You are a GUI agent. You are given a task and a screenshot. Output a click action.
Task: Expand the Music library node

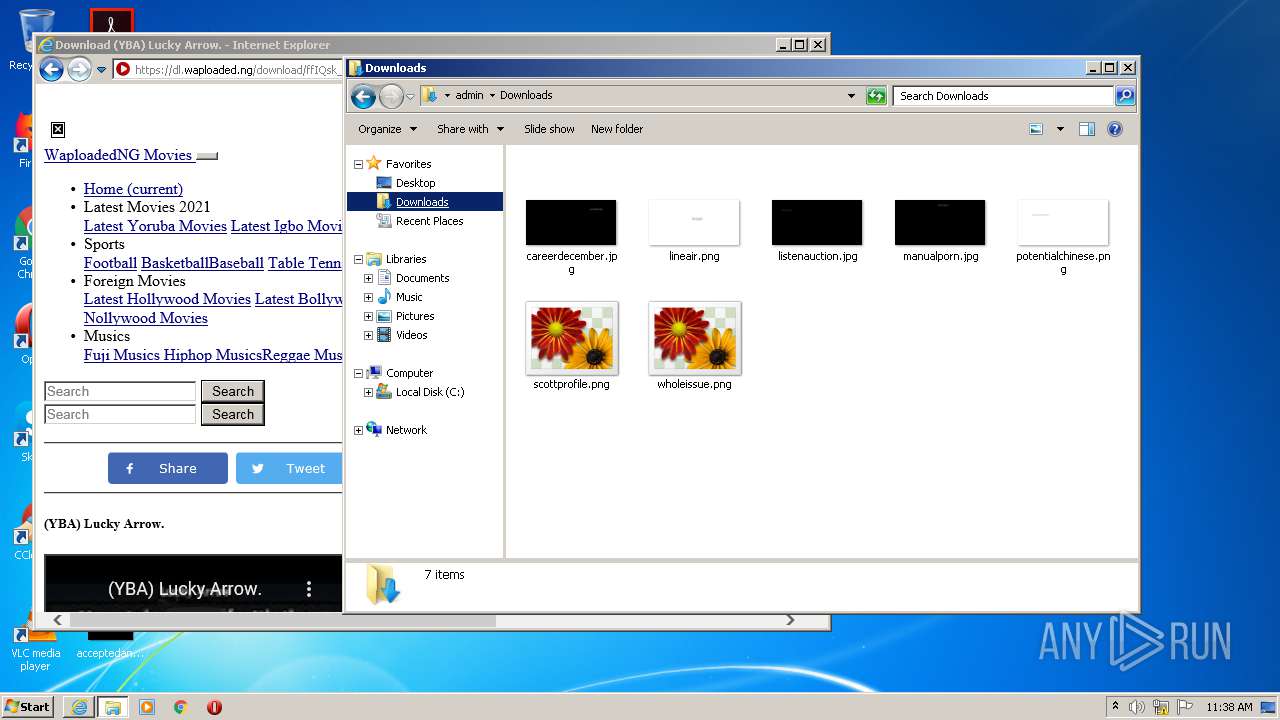(368, 297)
